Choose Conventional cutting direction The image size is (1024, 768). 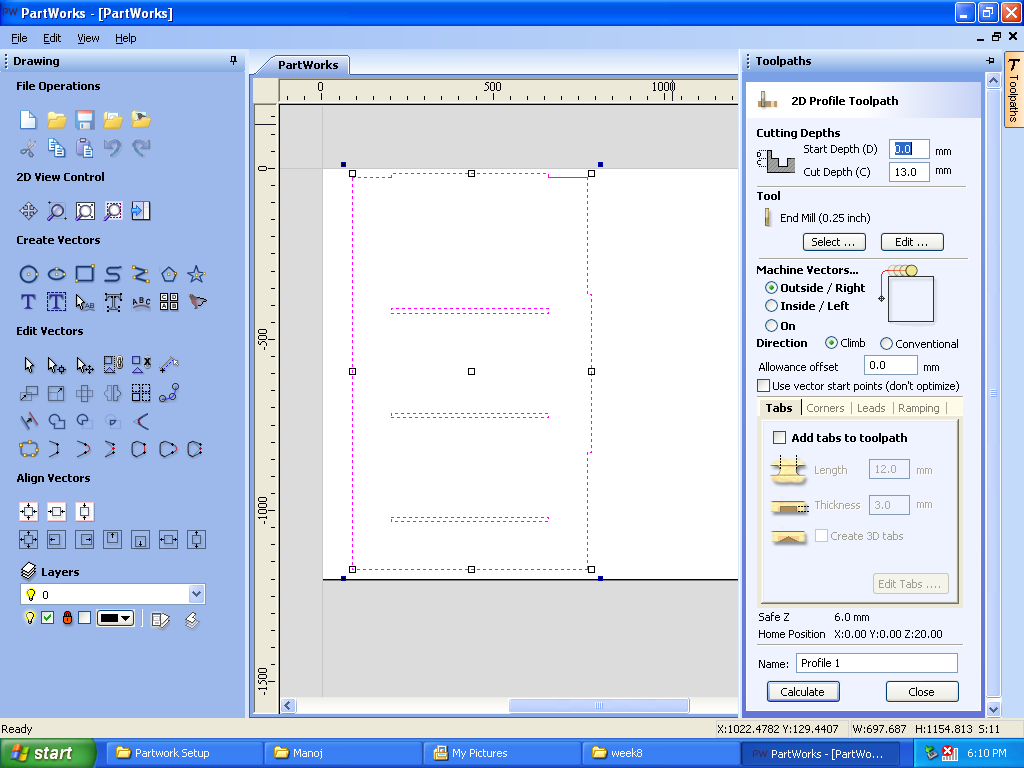[886, 344]
